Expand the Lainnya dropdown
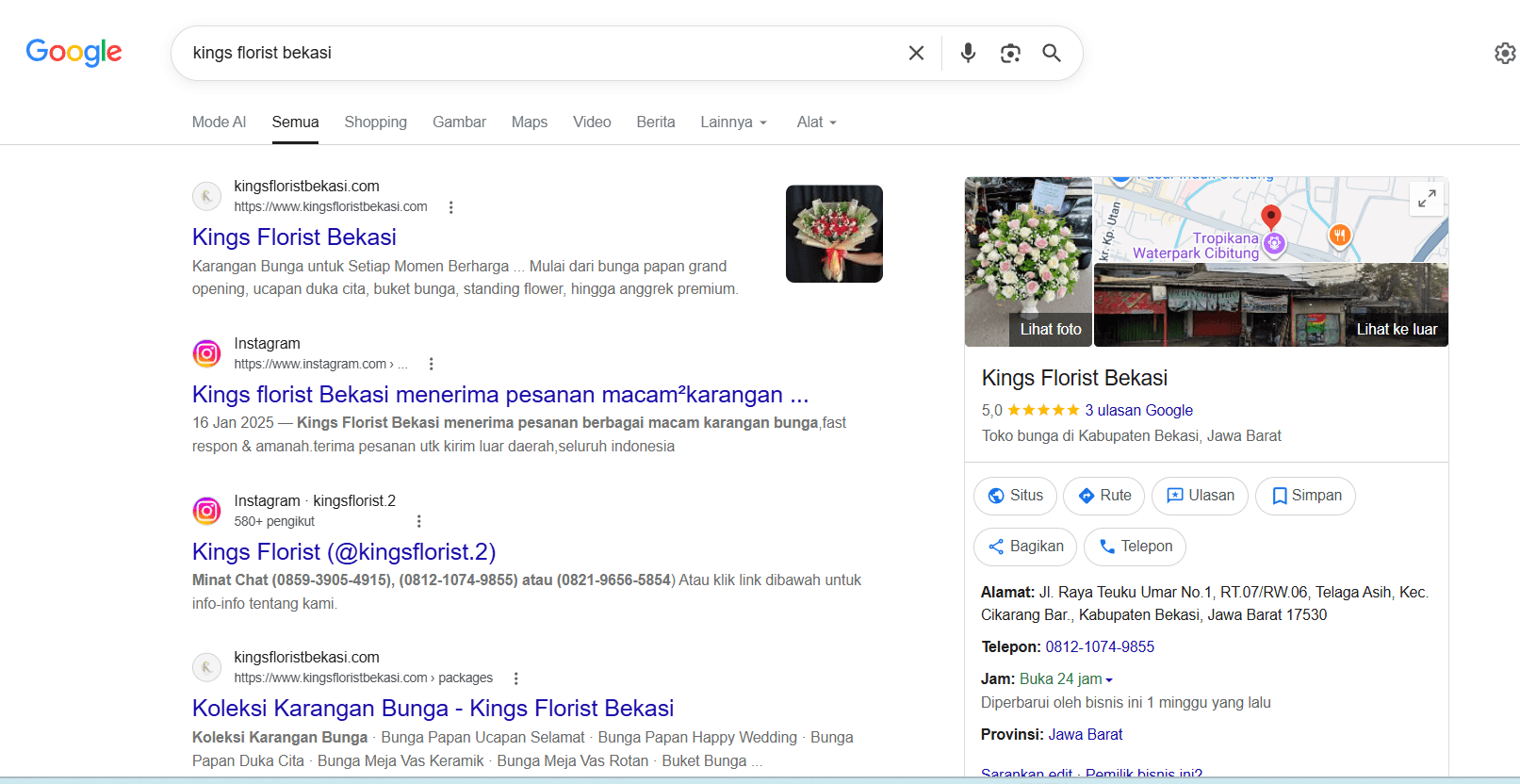This screenshot has height=784, width=1520. coord(734,122)
